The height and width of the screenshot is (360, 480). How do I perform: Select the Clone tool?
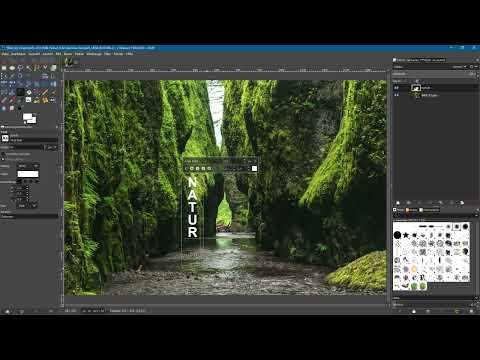tap(37, 100)
